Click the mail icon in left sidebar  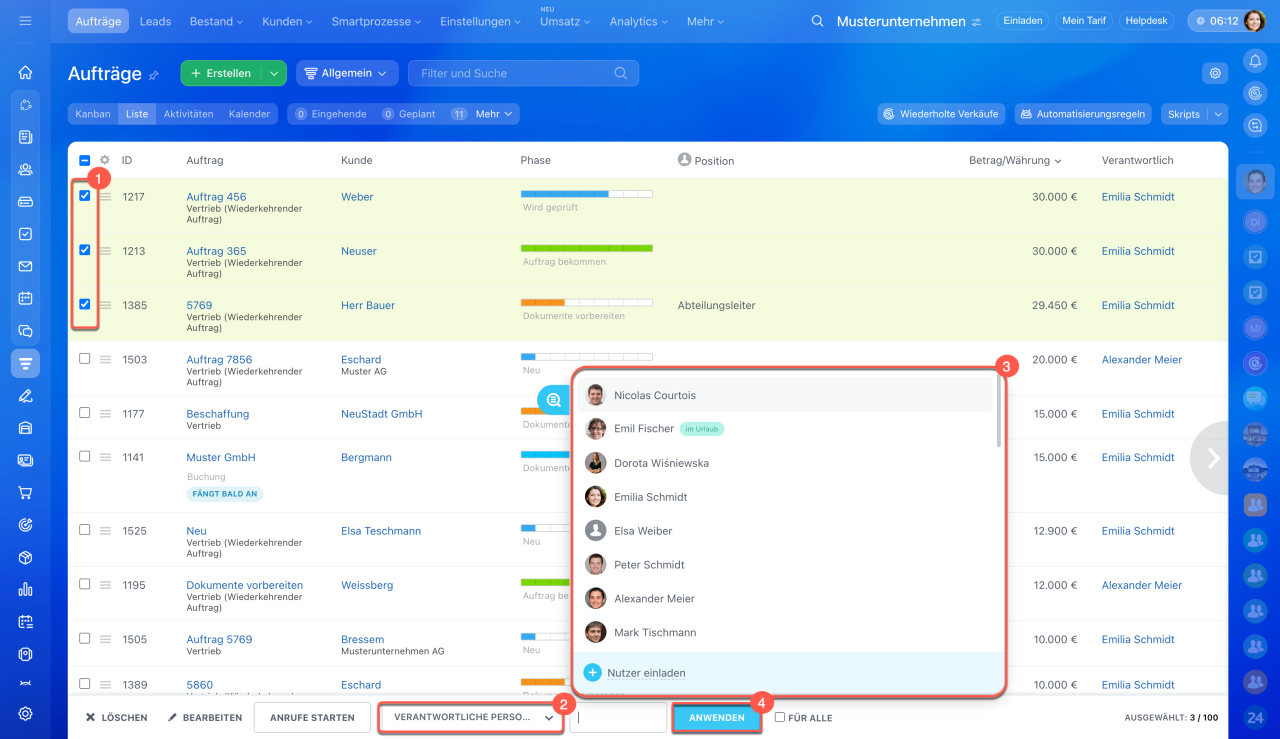coord(26,266)
